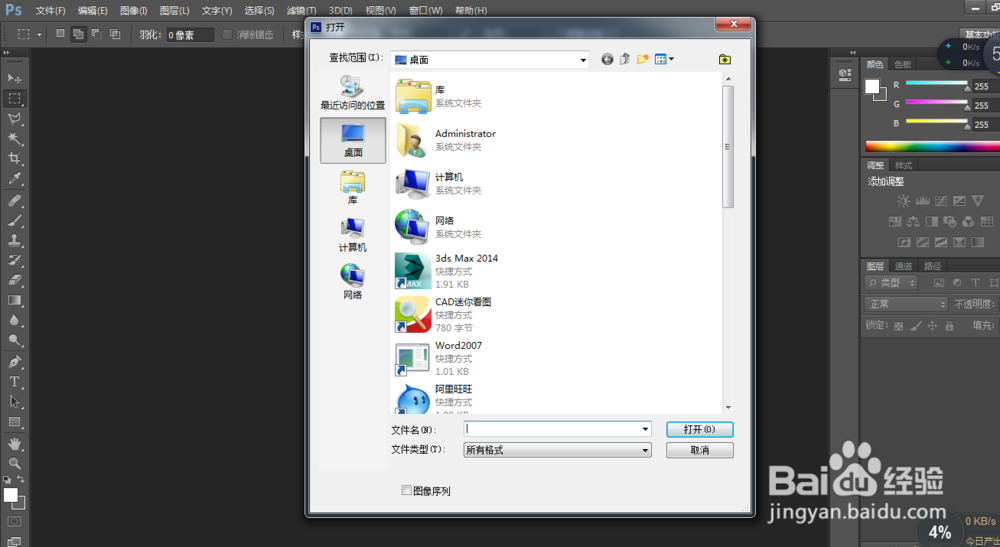Select the Zoom tool
1000x547 pixels.
14,463
